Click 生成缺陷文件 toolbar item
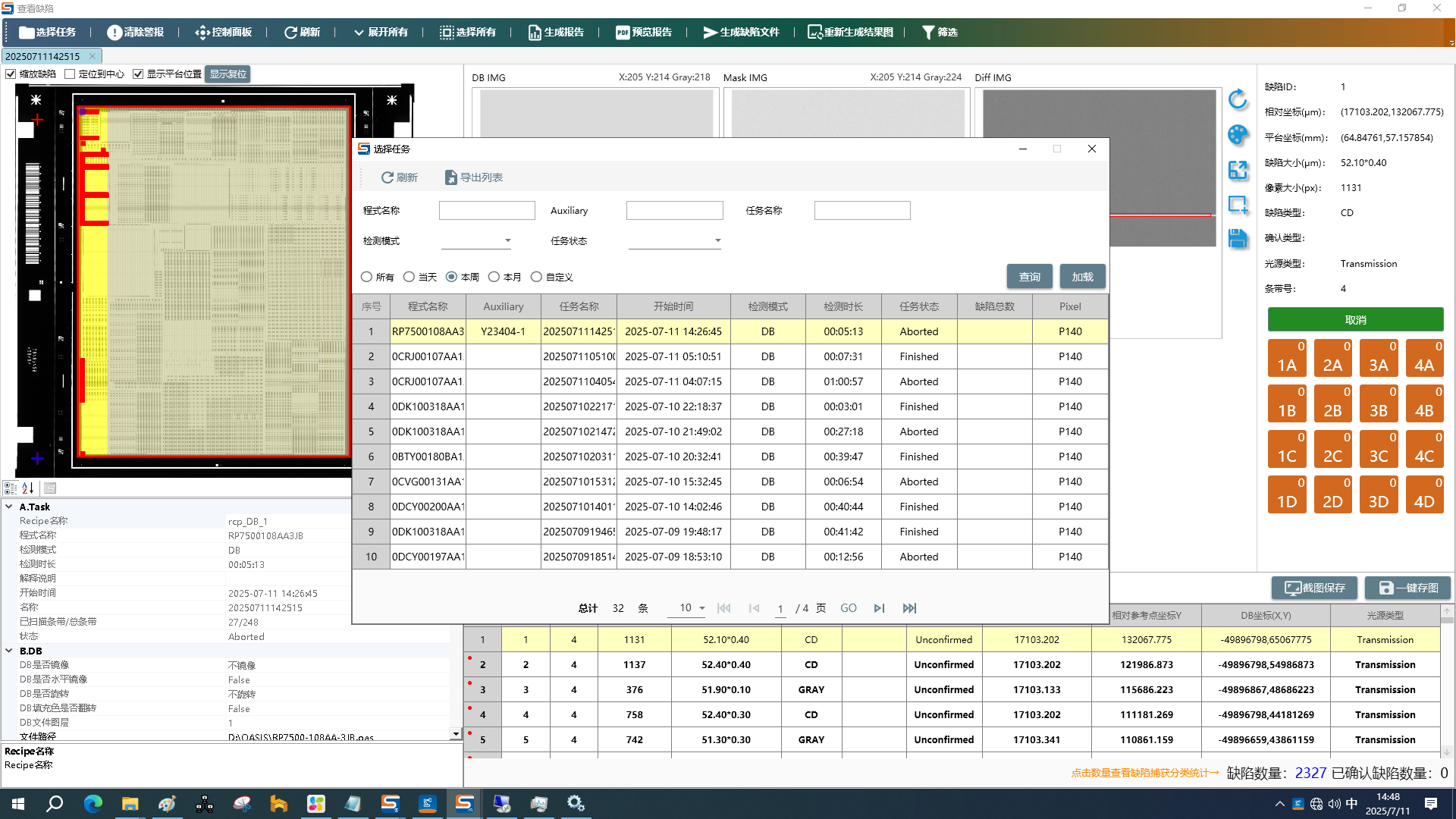The height and width of the screenshot is (819, 1456). coord(741,32)
